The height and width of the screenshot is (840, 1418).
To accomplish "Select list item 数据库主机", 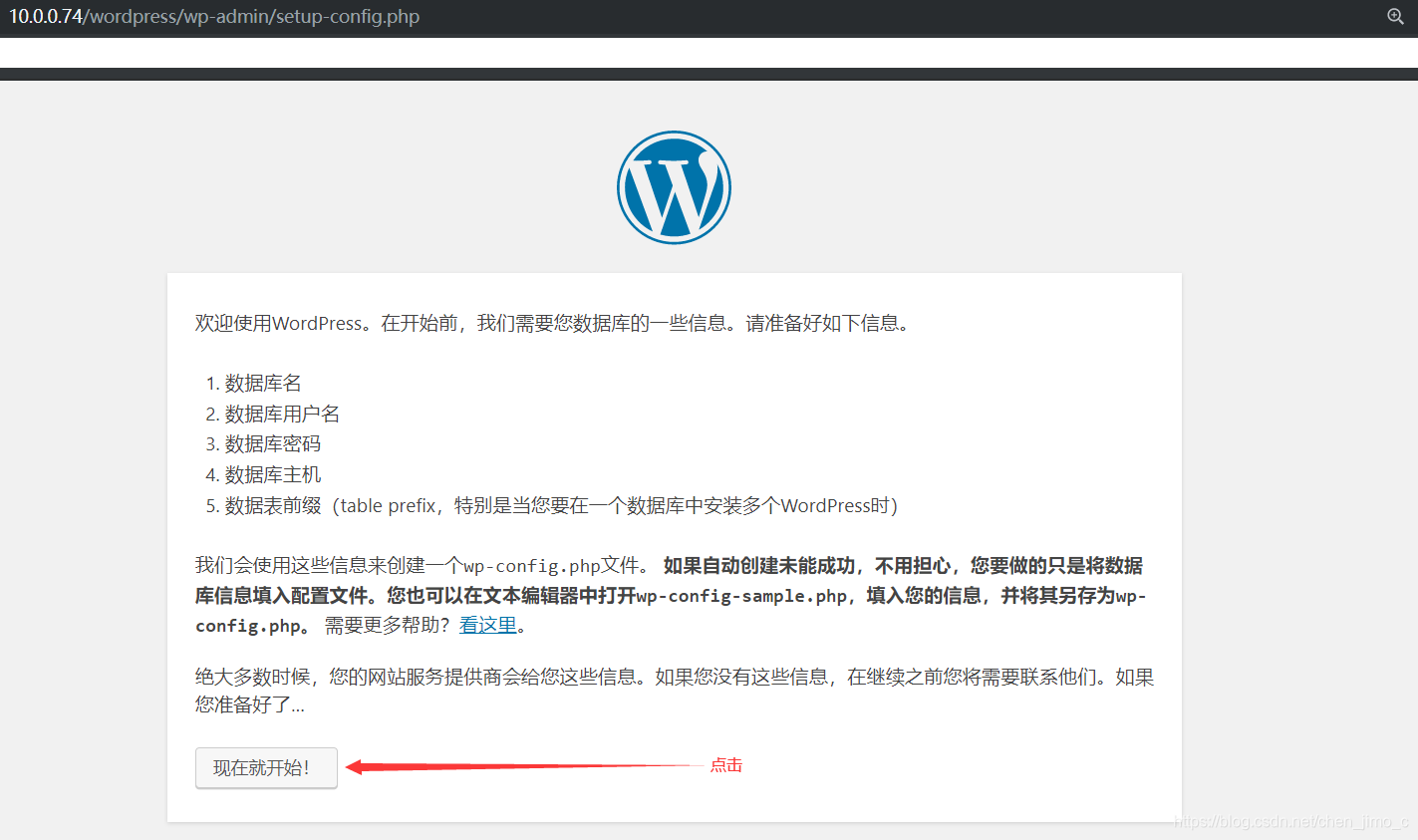I will click(273, 474).
